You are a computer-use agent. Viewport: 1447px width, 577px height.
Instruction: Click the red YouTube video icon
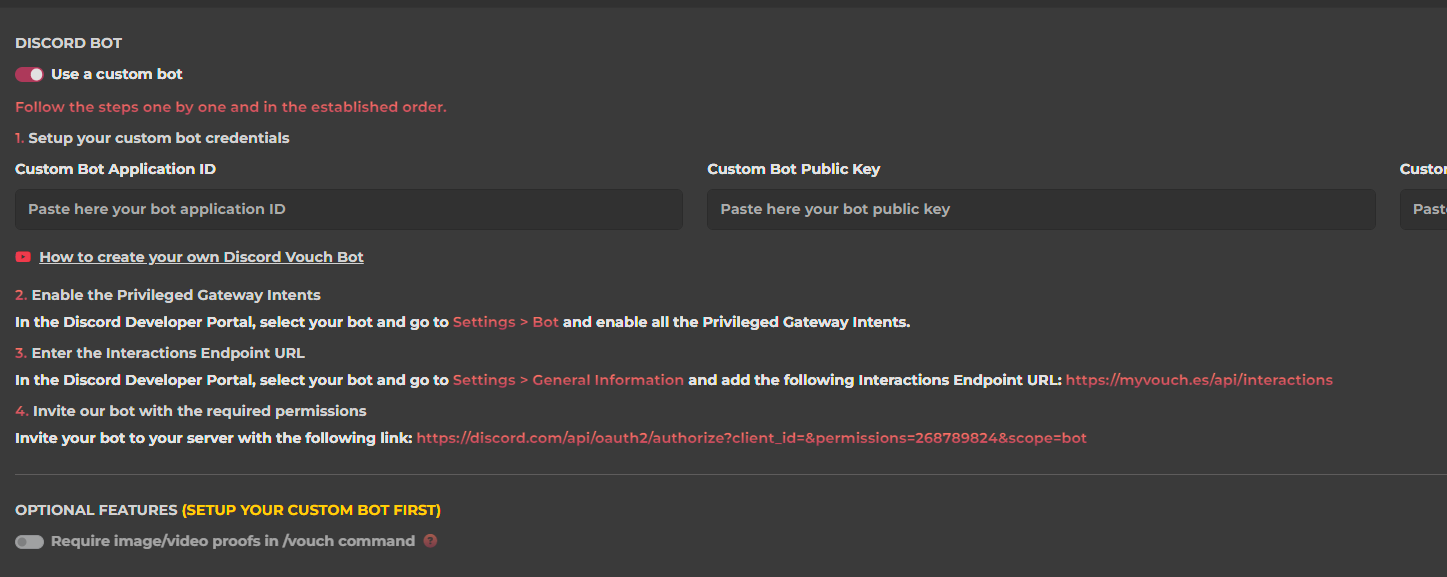[x=23, y=257]
